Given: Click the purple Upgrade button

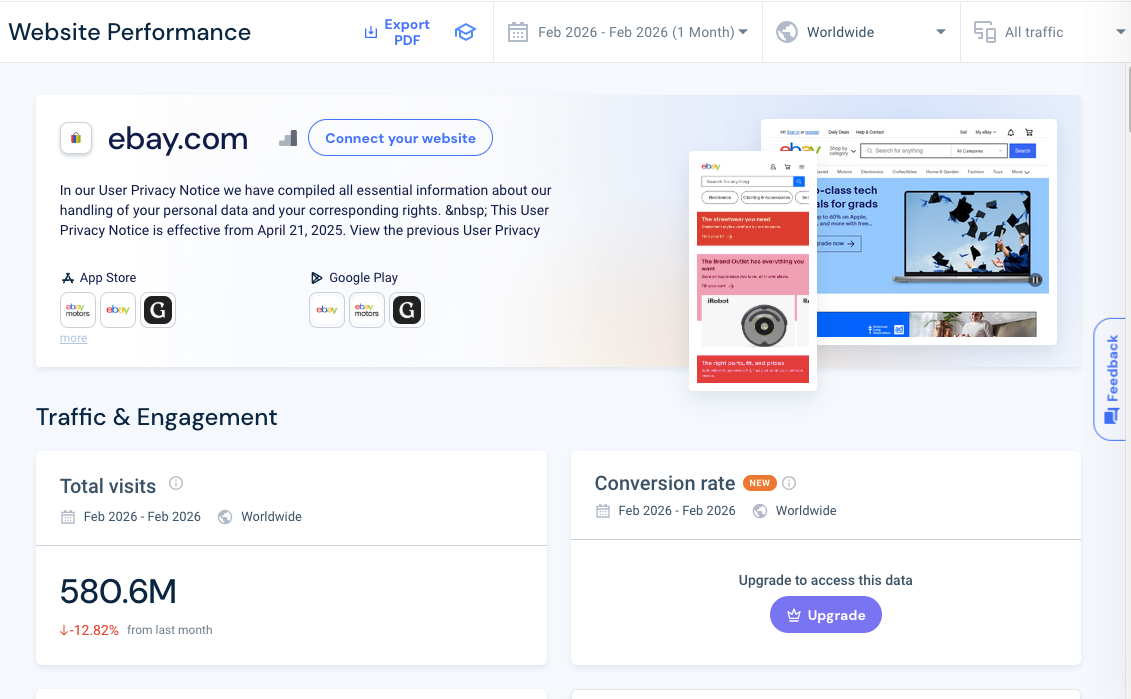Looking at the screenshot, I should (x=825, y=615).
